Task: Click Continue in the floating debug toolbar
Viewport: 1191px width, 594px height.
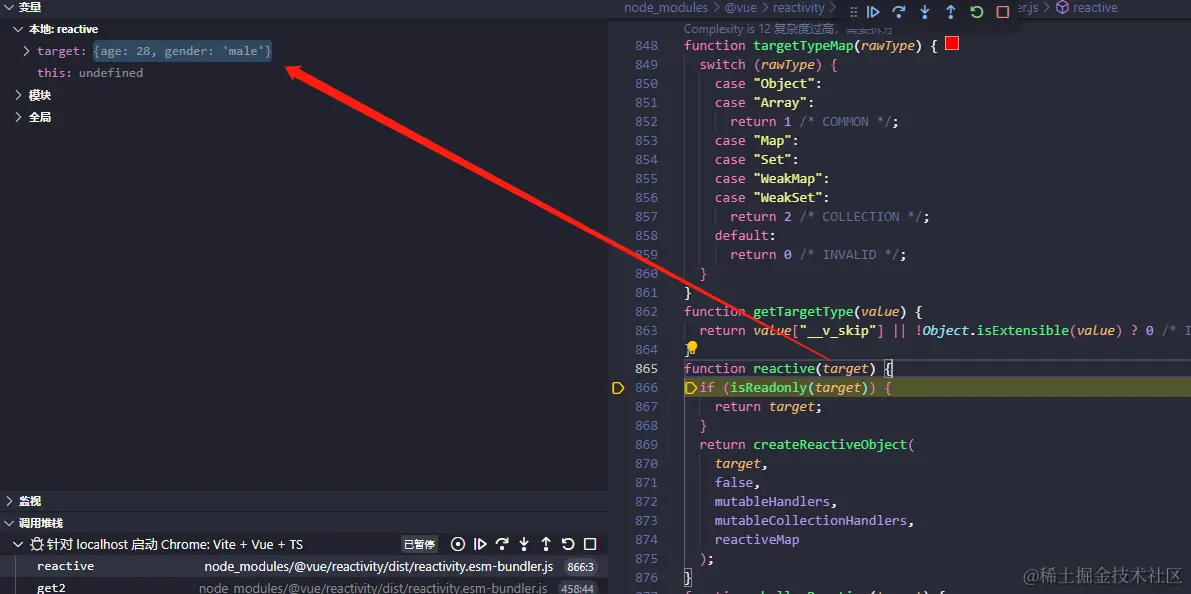Action: point(874,11)
